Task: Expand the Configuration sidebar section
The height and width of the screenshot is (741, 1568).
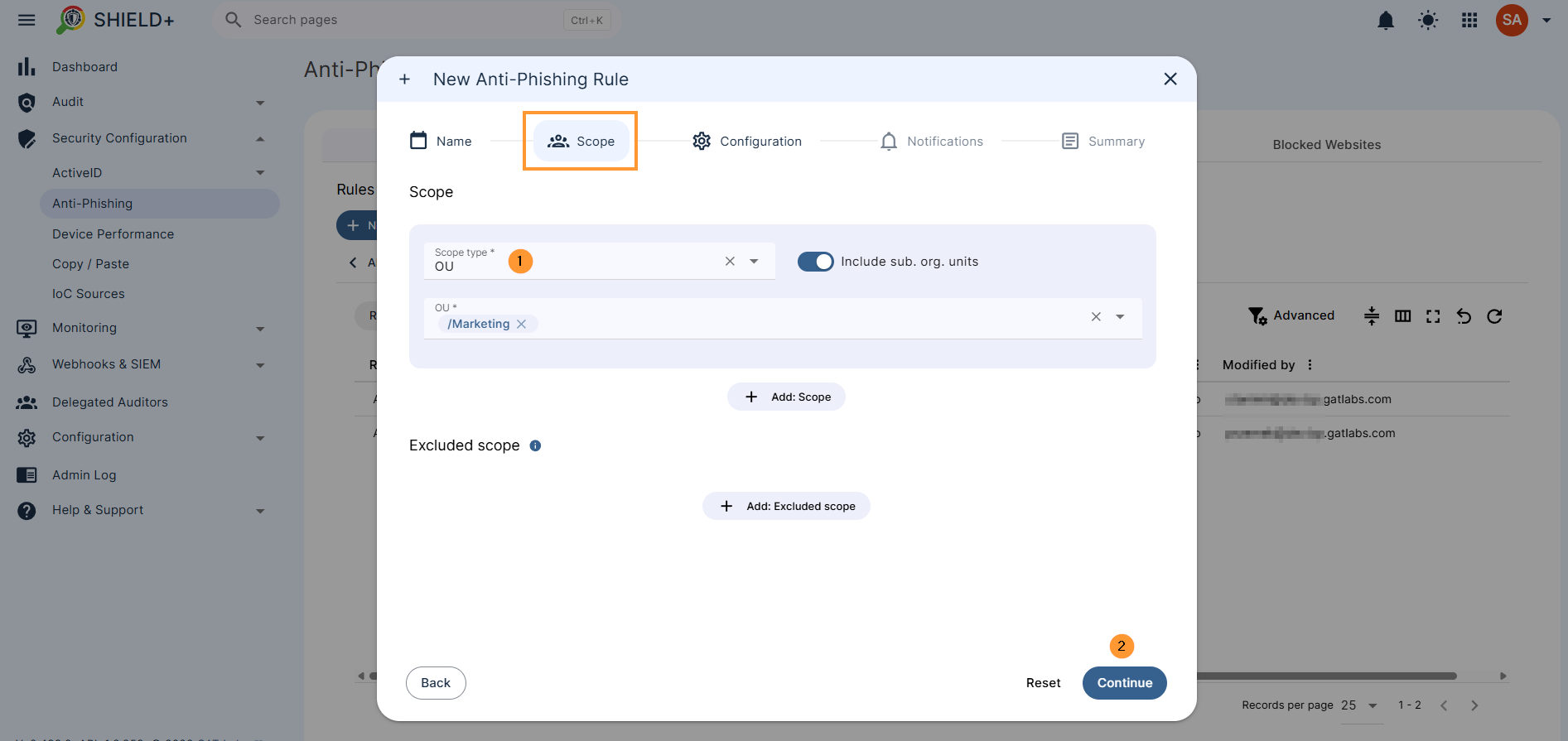Action: point(260,438)
